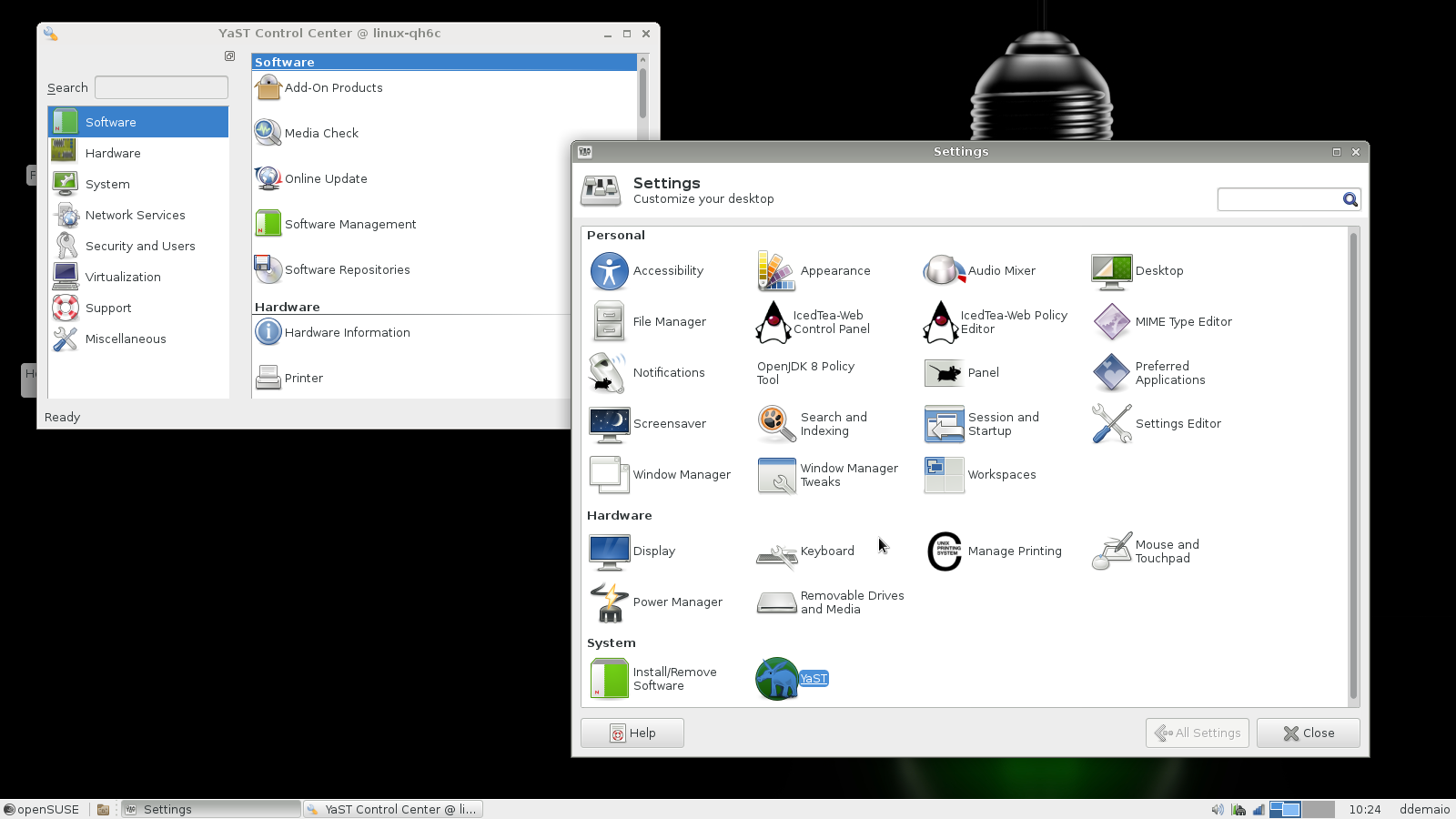Click the YaST Search input field

(x=161, y=87)
